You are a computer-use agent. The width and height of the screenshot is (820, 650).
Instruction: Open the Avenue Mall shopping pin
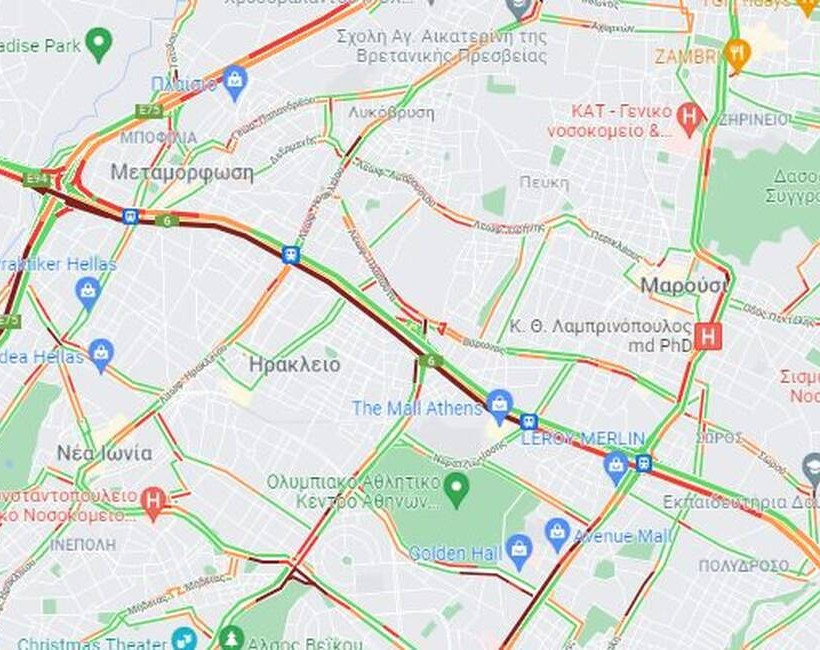pyautogui.click(x=557, y=534)
